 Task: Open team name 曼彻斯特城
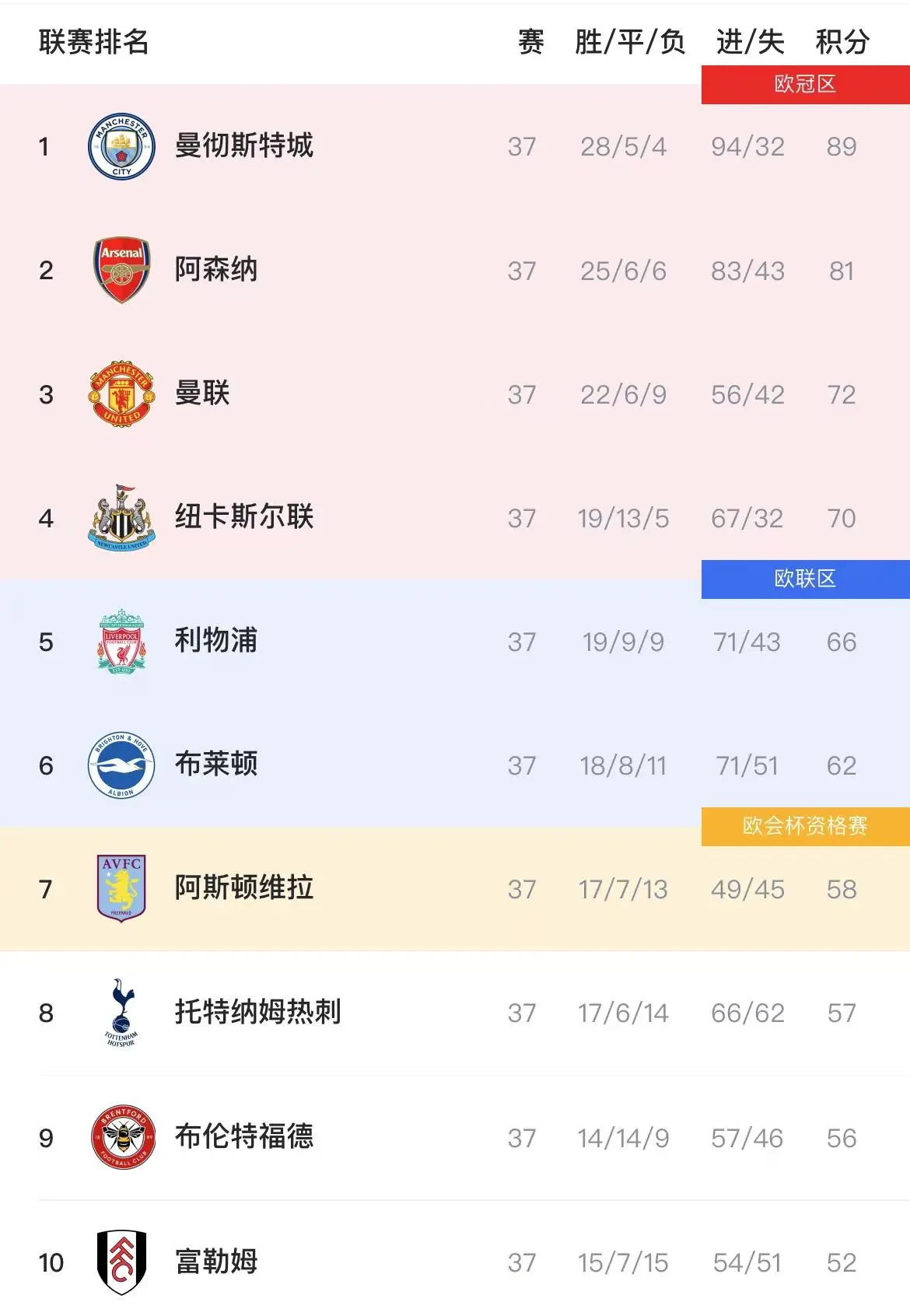coord(244,146)
